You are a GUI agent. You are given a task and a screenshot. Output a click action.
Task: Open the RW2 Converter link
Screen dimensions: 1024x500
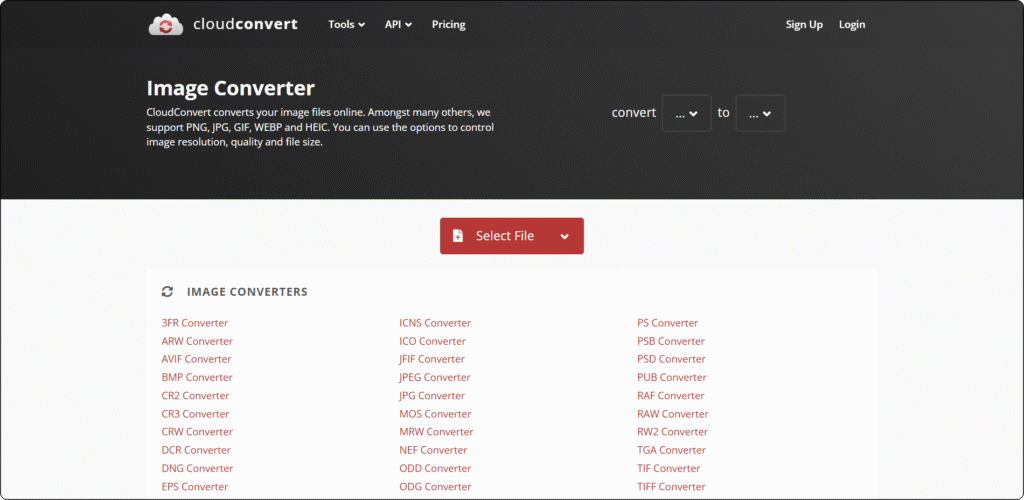672,431
